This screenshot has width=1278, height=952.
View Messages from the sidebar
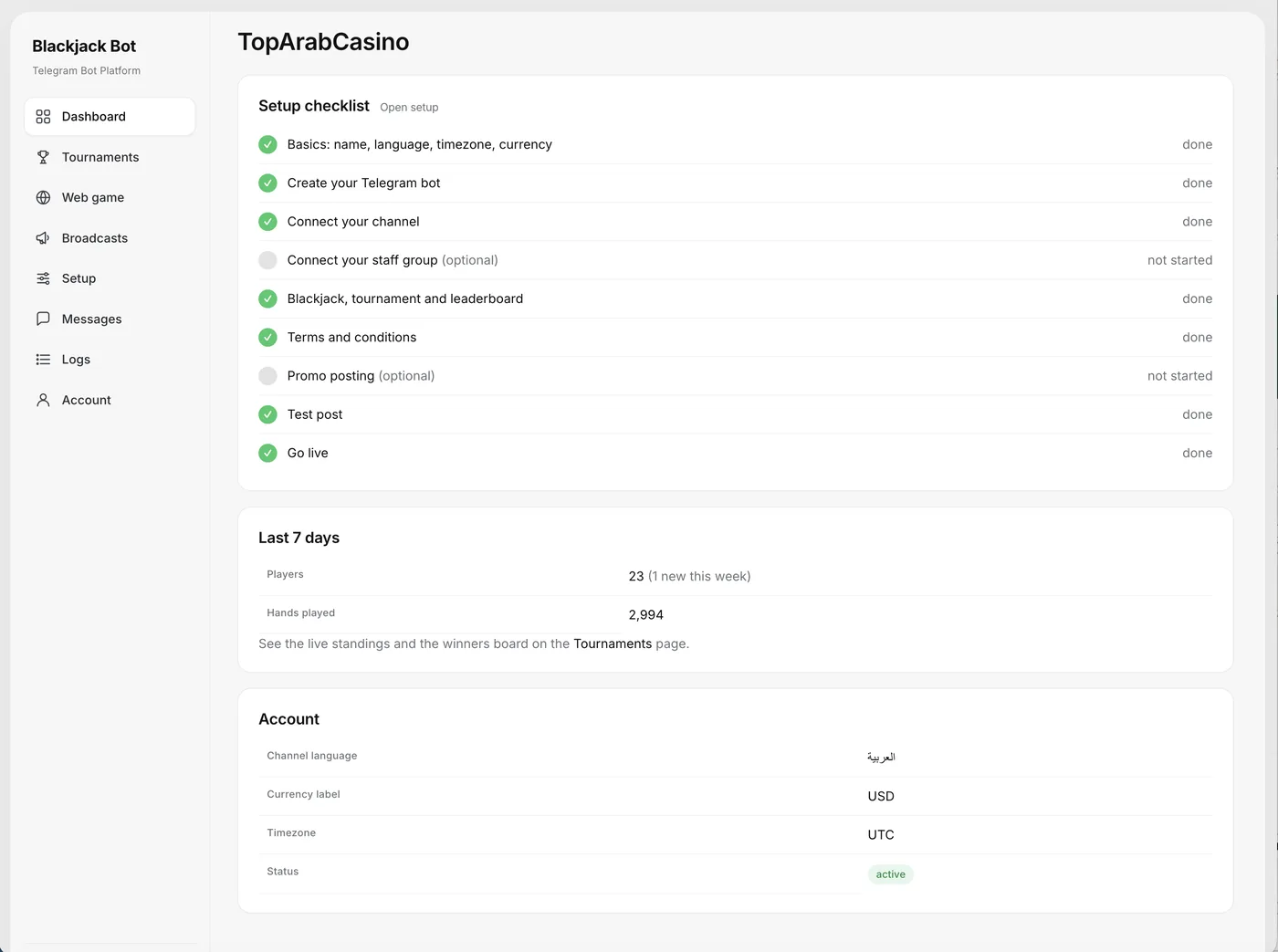click(x=110, y=319)
